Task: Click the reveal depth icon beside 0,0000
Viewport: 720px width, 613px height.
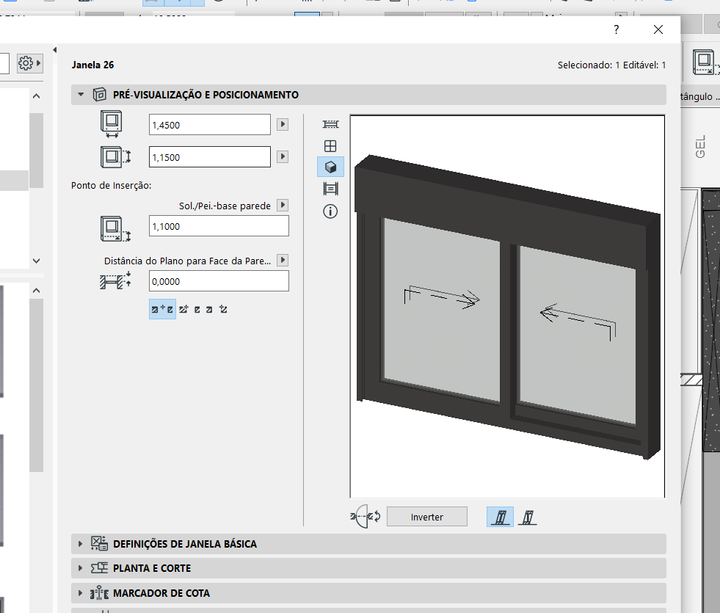Action: [x=115, y=280]
